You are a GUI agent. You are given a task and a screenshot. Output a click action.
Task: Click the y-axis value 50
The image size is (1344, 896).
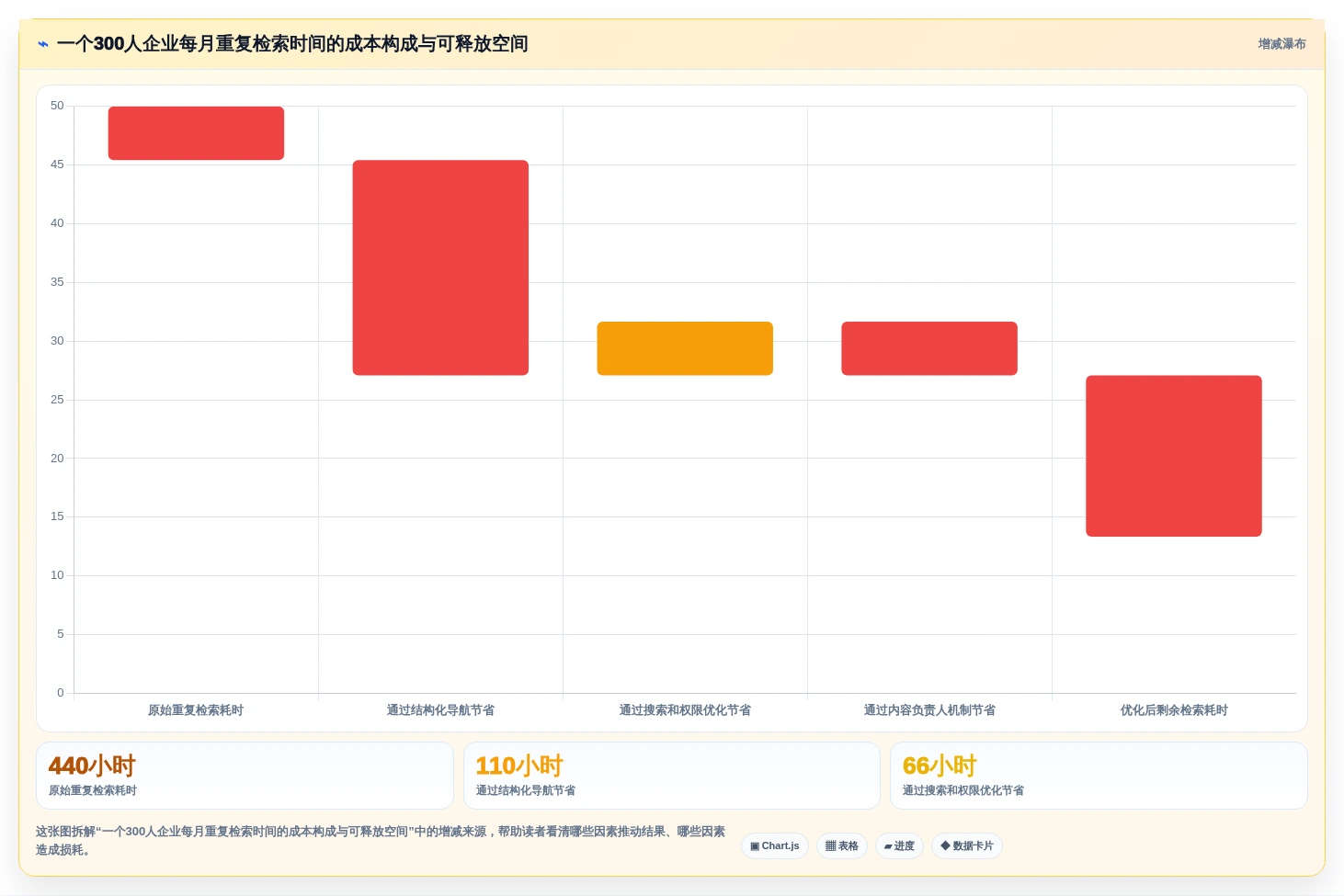pyautogui.click(x=57, y=106)
